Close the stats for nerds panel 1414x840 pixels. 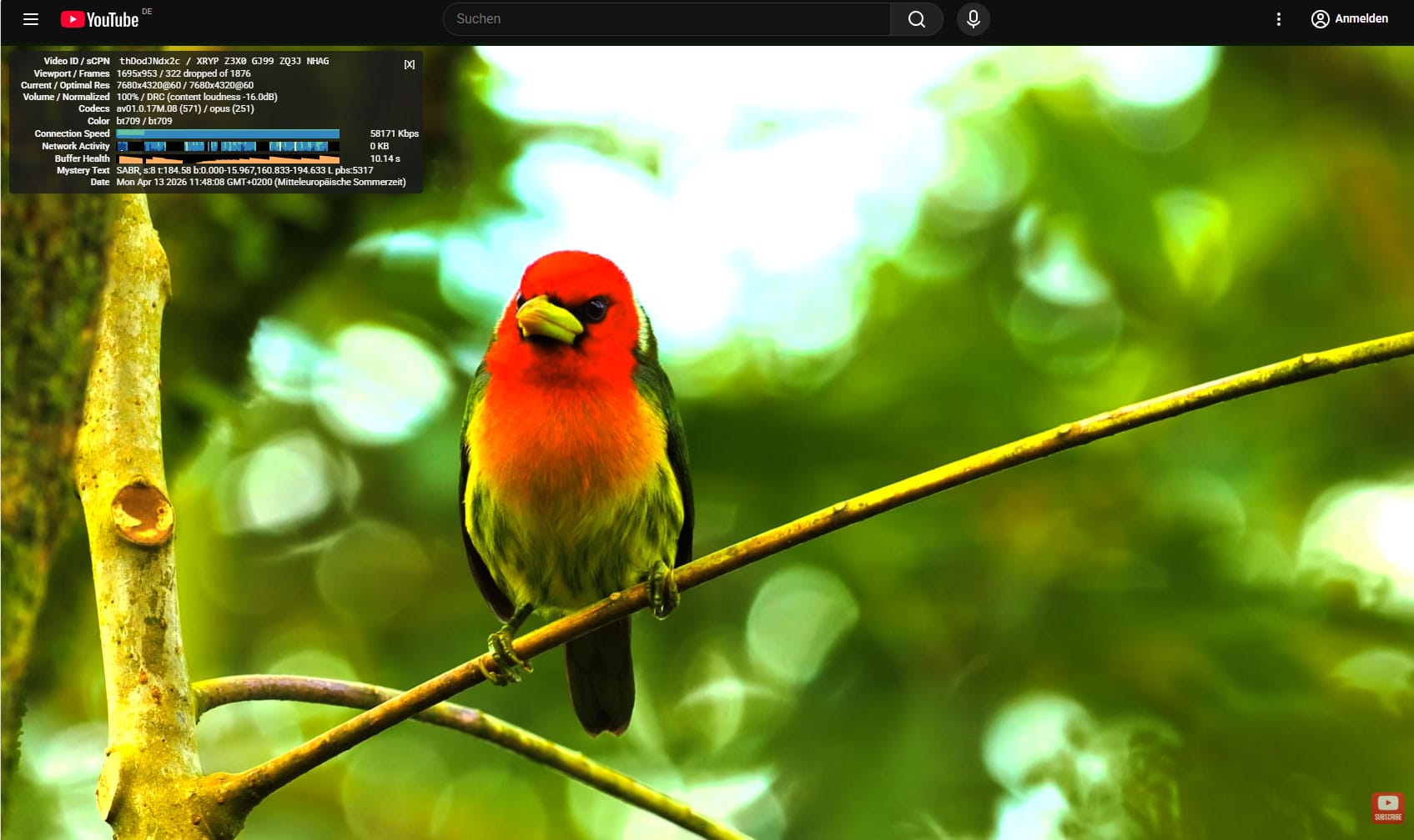pos(409,64)
